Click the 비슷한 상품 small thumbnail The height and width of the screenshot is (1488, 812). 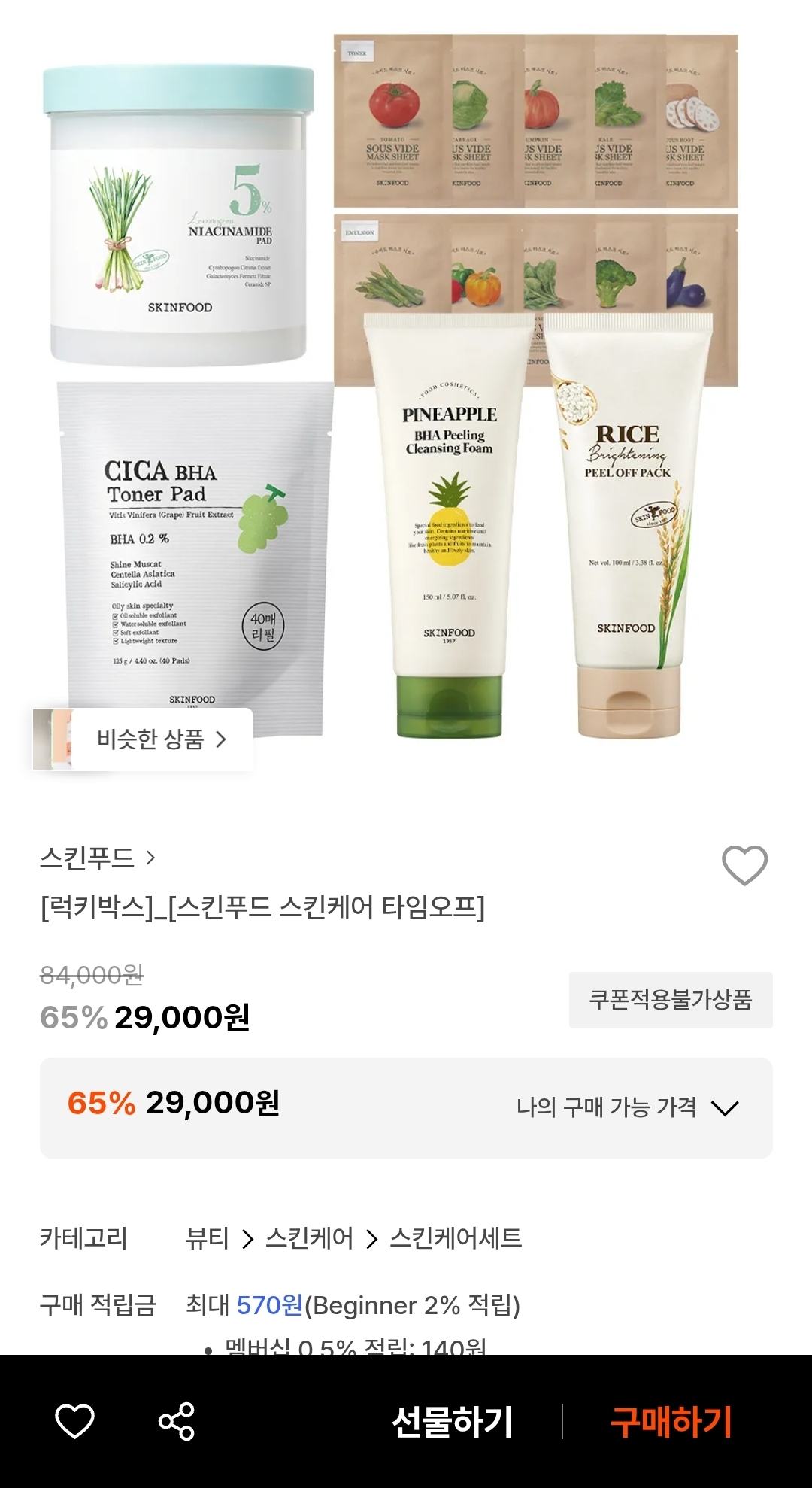tap(53, 739)
